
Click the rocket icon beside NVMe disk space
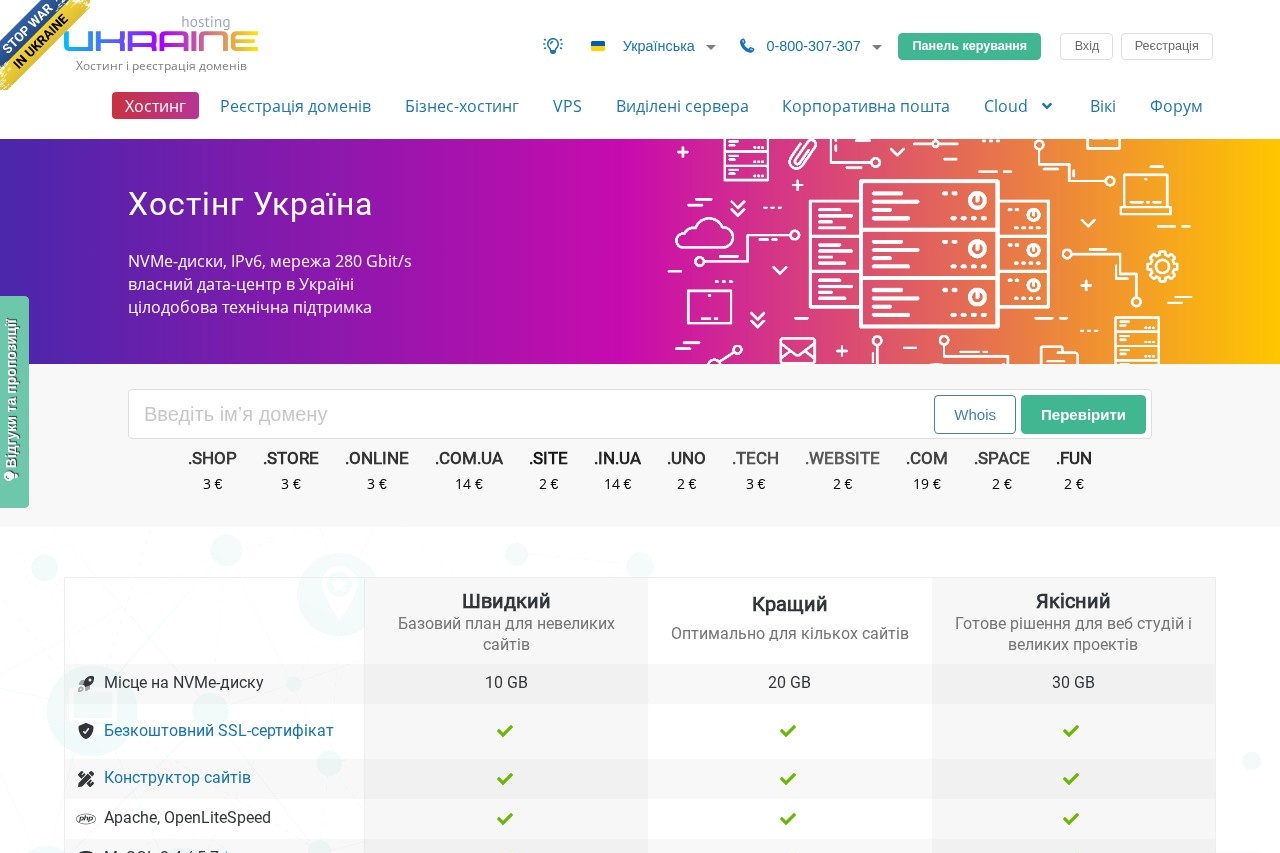click(86, 684)
